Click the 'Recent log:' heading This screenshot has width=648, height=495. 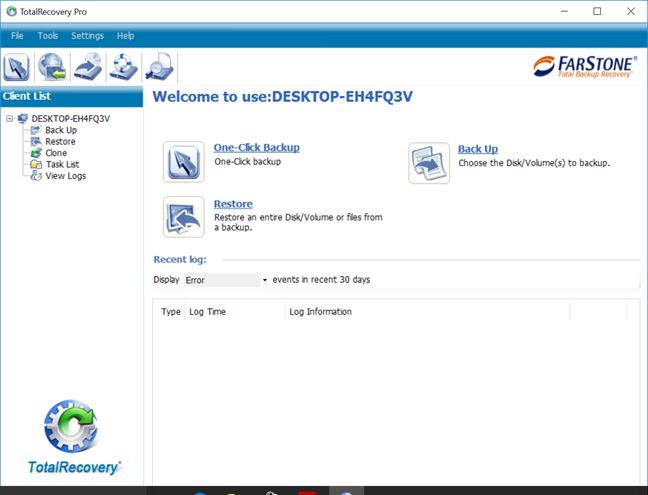(180, 259)
